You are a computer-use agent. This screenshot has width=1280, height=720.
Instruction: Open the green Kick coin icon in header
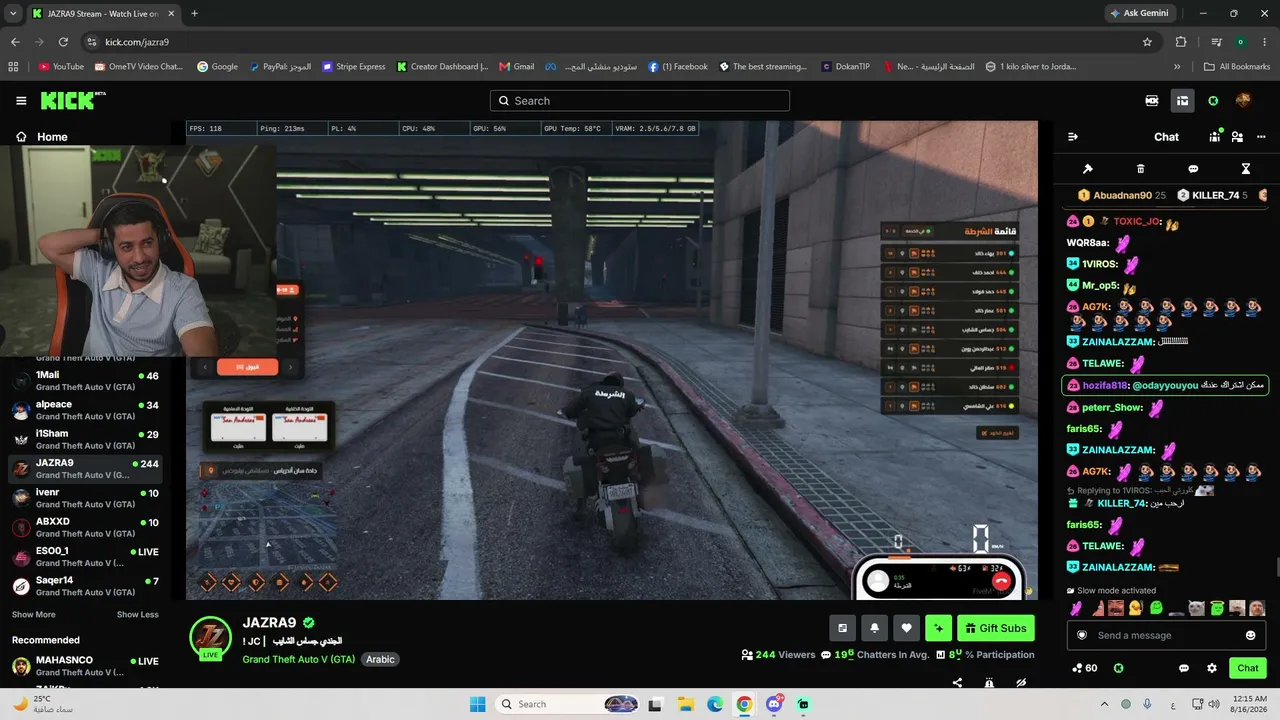(1213, 101)
